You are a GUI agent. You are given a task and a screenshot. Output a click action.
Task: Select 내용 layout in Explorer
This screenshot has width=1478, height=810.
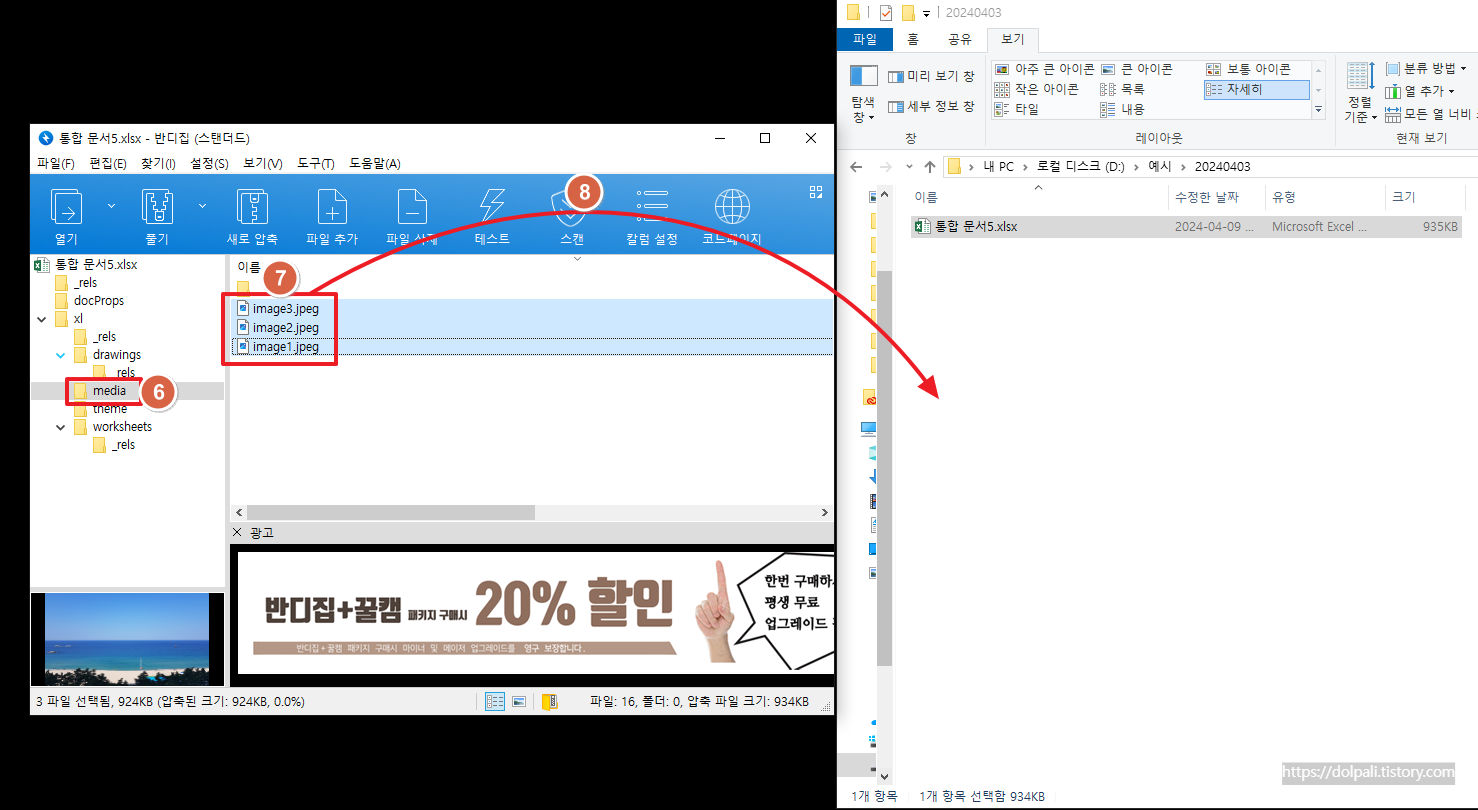1122,109
